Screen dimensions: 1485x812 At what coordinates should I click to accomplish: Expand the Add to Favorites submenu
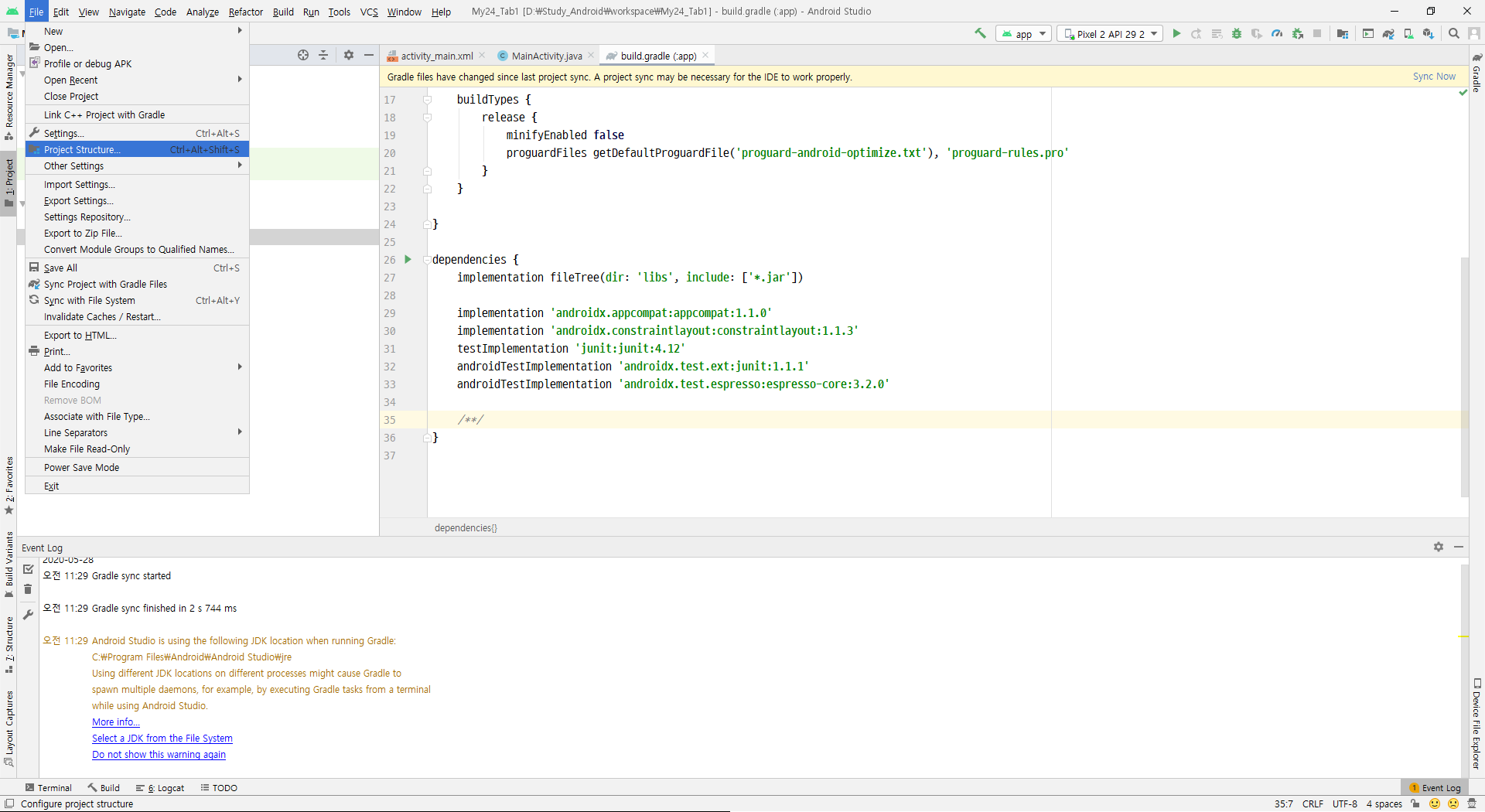point(137,368)
